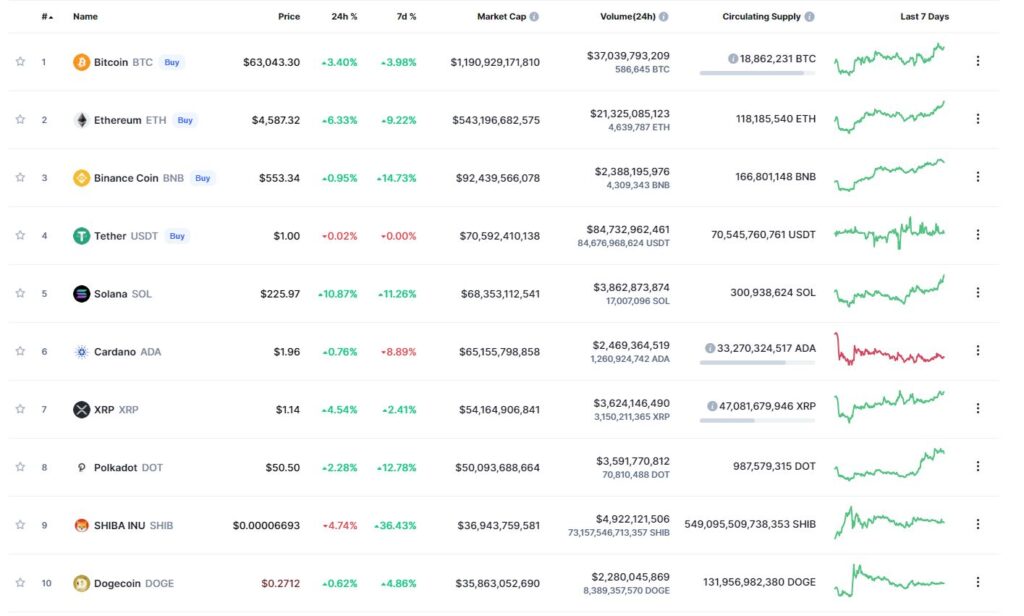This screenshot has height=616, width=1024.
Task: Click the Bitcoin circulating supply progress bar
Action: click(x=758, y=73)
